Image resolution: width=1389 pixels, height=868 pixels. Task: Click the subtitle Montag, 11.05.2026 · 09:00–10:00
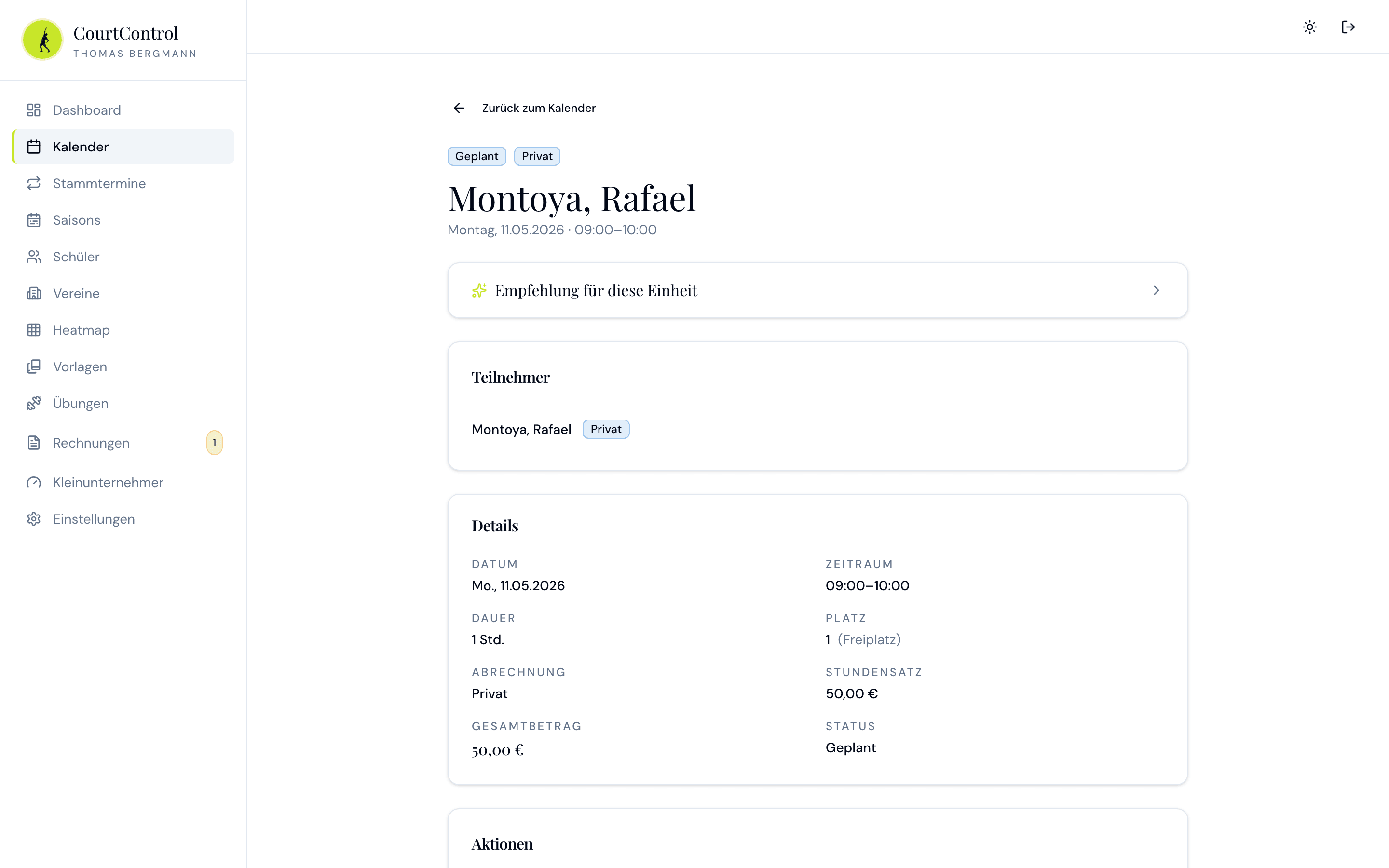tap(552, 230)
